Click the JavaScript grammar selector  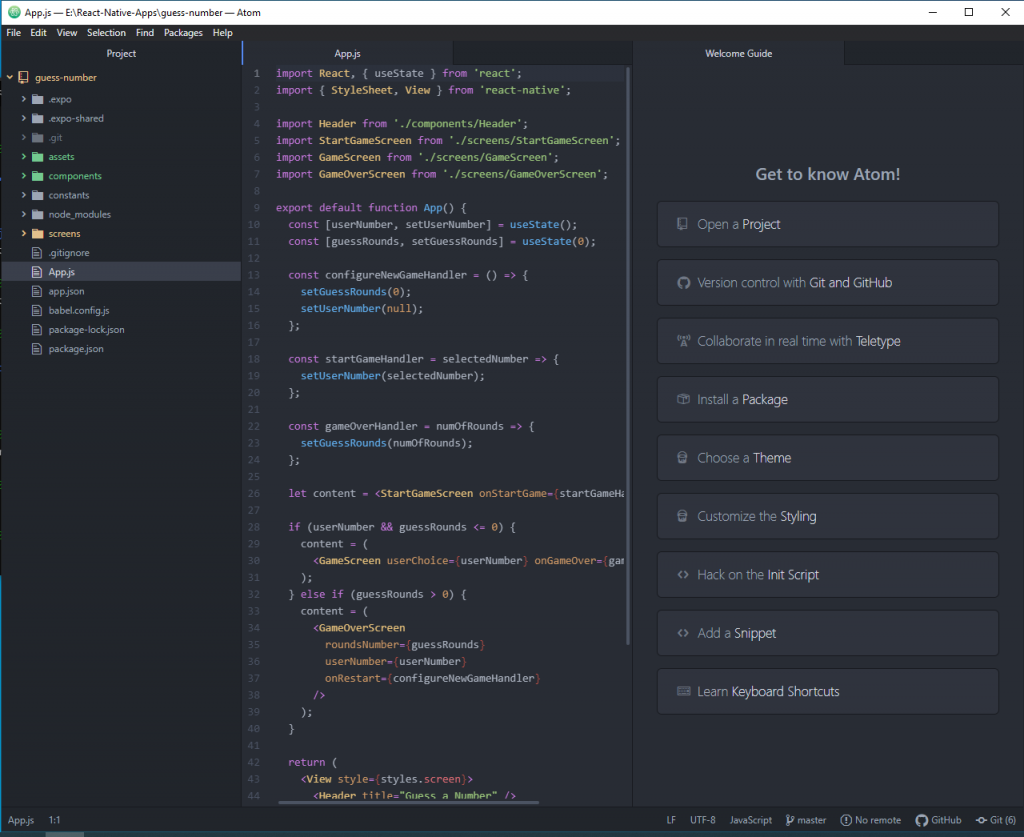(750, 820)
